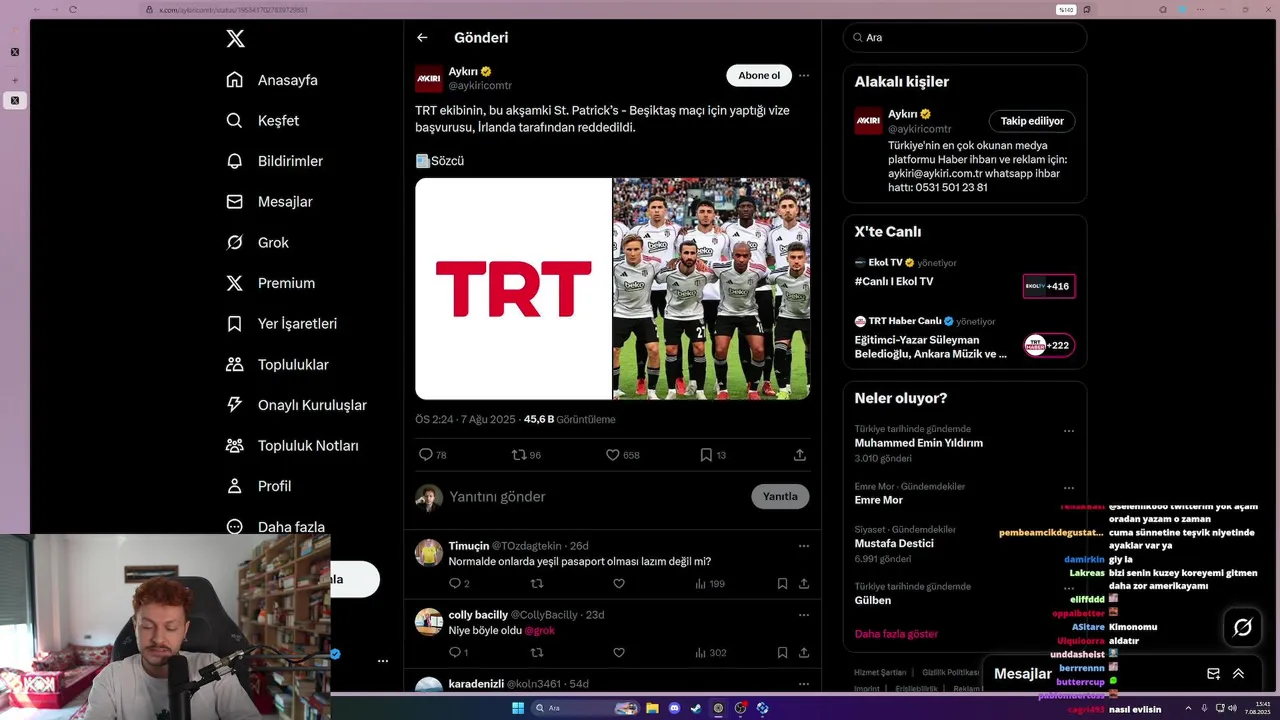
Task: Open Steam from taskbar
Action: [x=696, y=708]
